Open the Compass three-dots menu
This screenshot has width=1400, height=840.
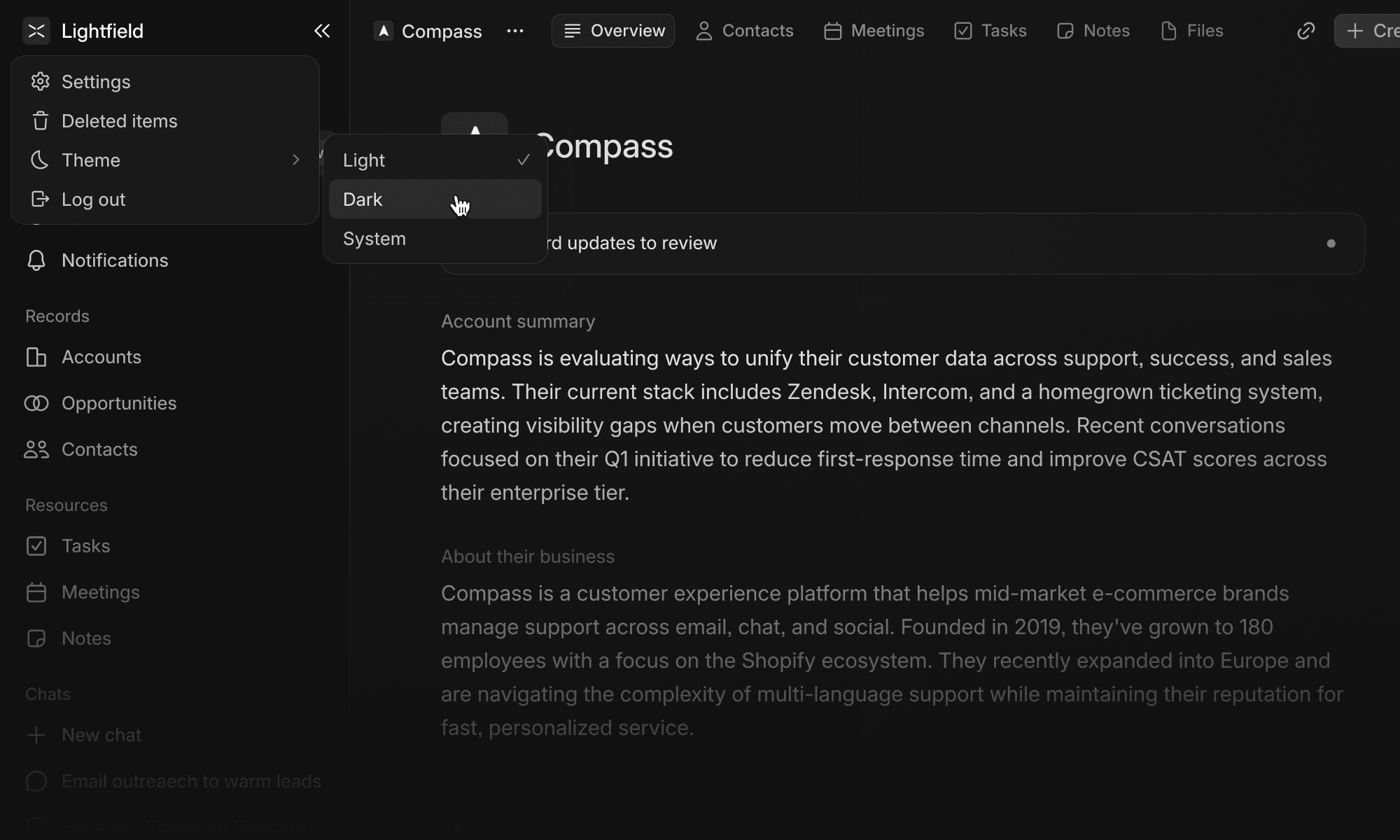[x=515, y=31]
